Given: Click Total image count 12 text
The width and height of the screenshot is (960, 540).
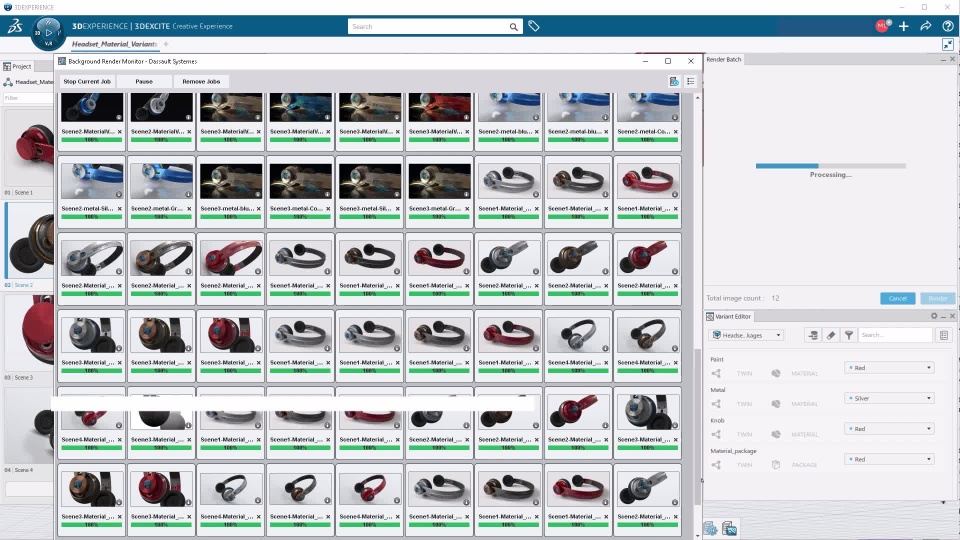Looking at the screenshot, I should 743,298.
